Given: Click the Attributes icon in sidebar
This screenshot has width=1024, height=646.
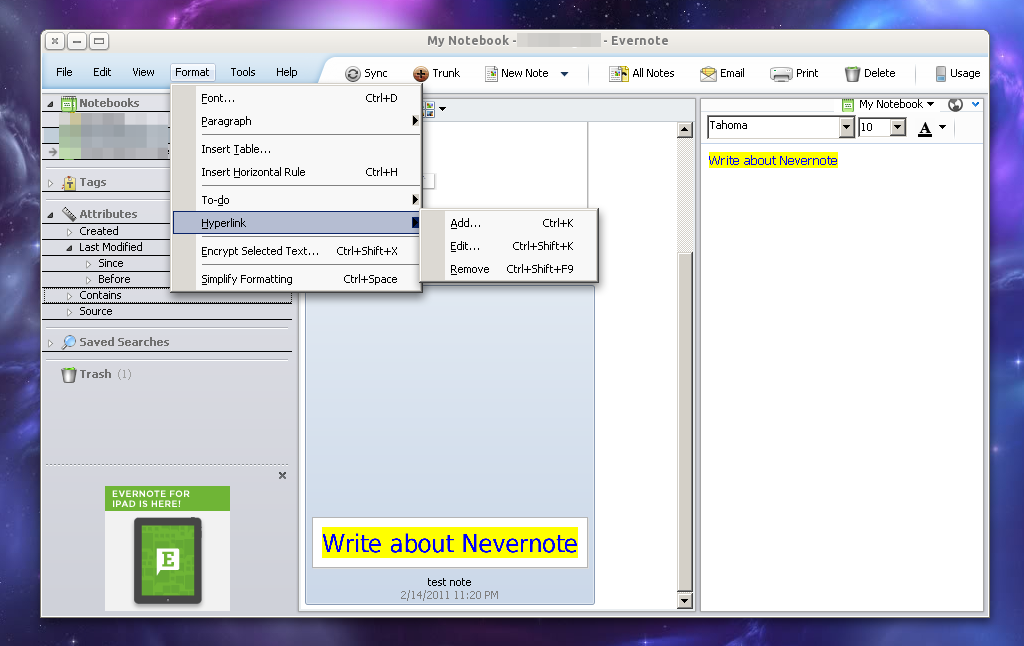Looking at the screenshot, I should (69, 214).
